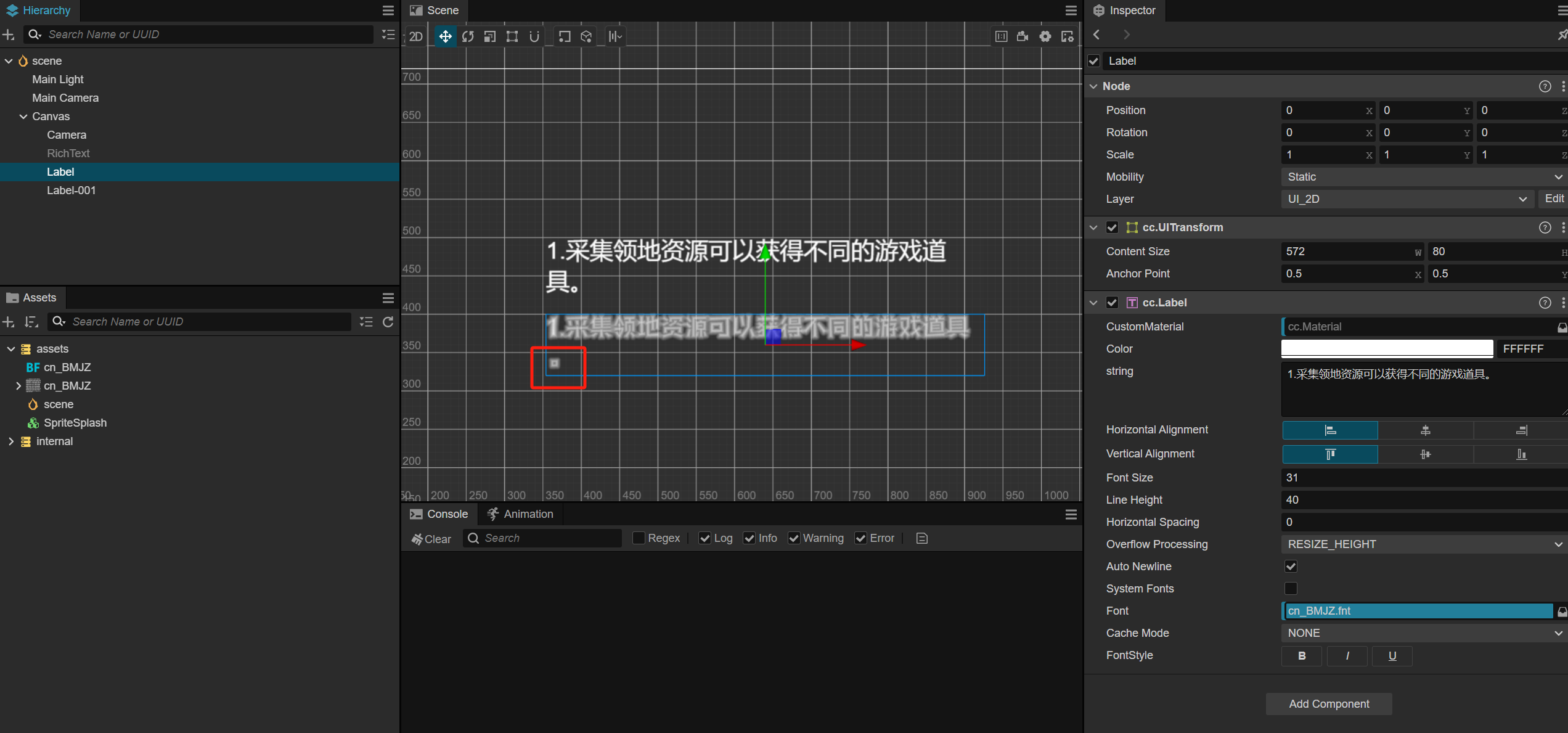Open the Assets panel menu
This screenshot has height=733, width=1568.
point(388,298)
